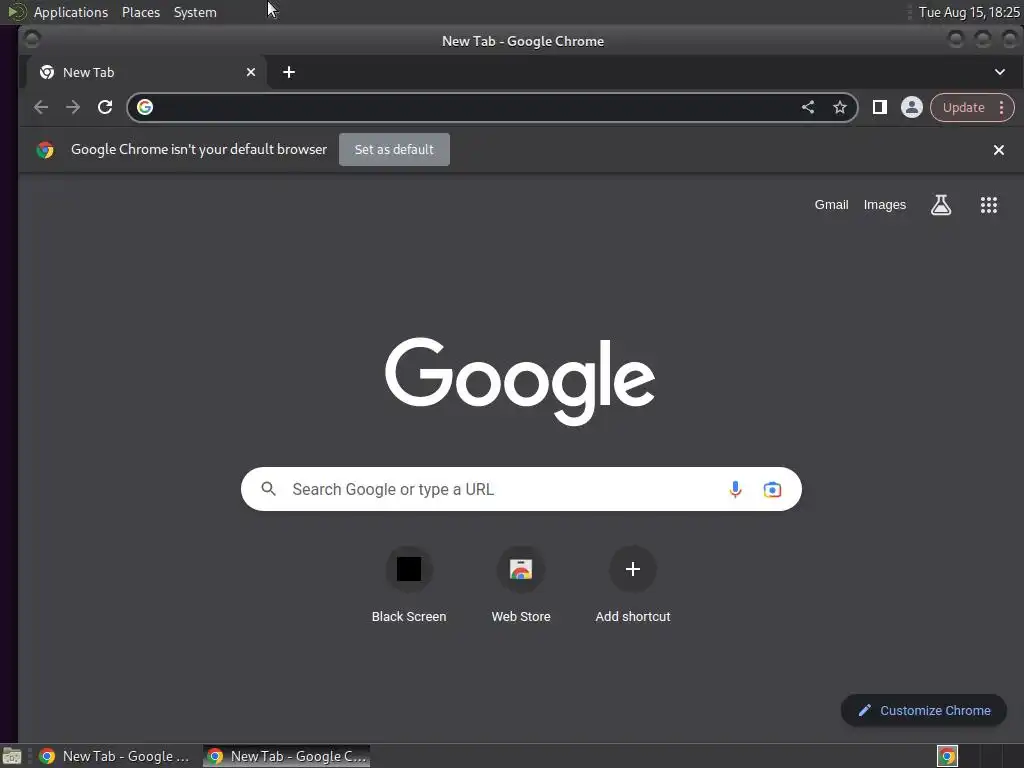
Task: Go back with the back arrow
Action: tap(41, 107)
